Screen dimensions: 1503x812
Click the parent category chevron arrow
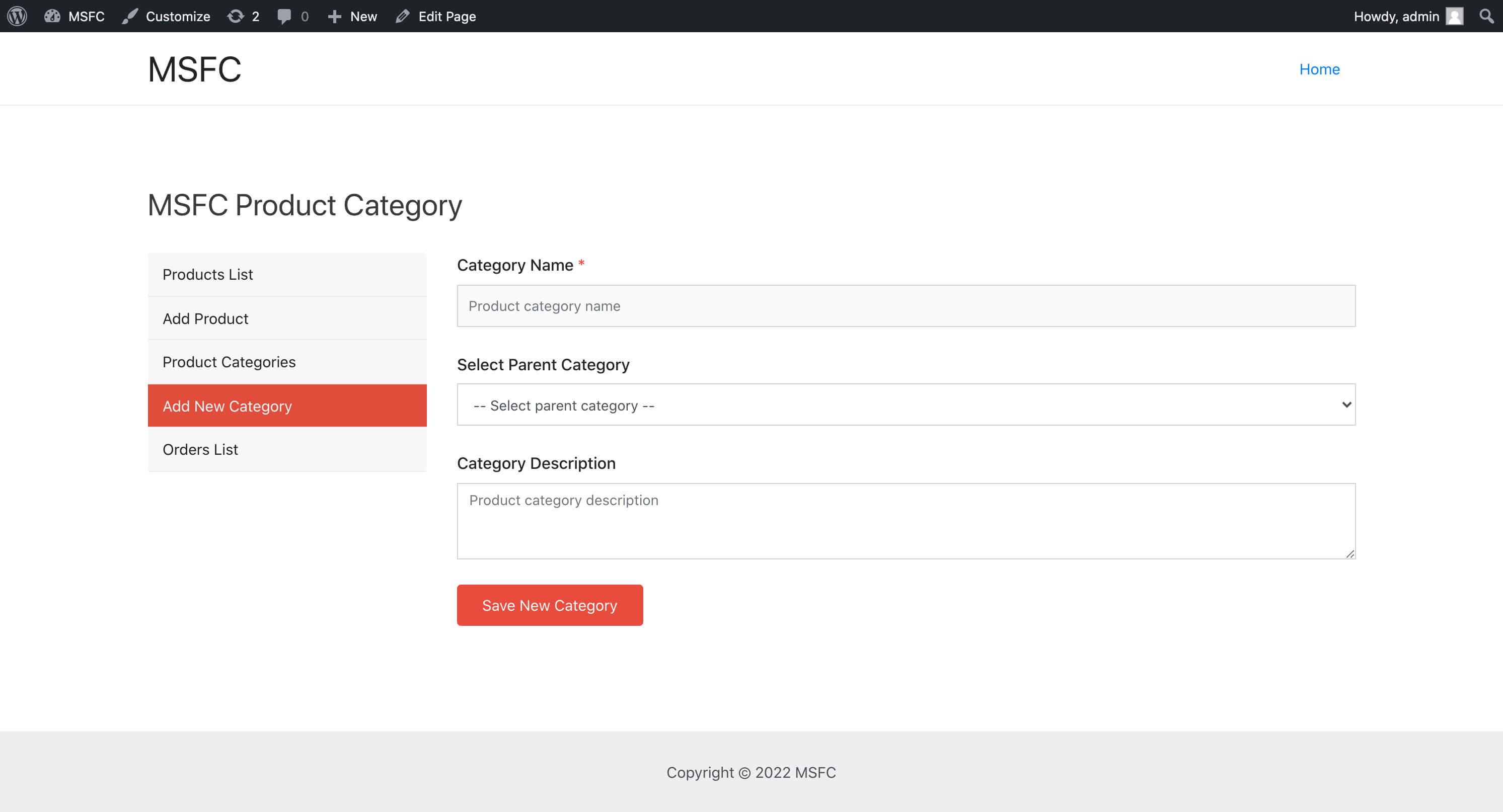click(1346, 404)
